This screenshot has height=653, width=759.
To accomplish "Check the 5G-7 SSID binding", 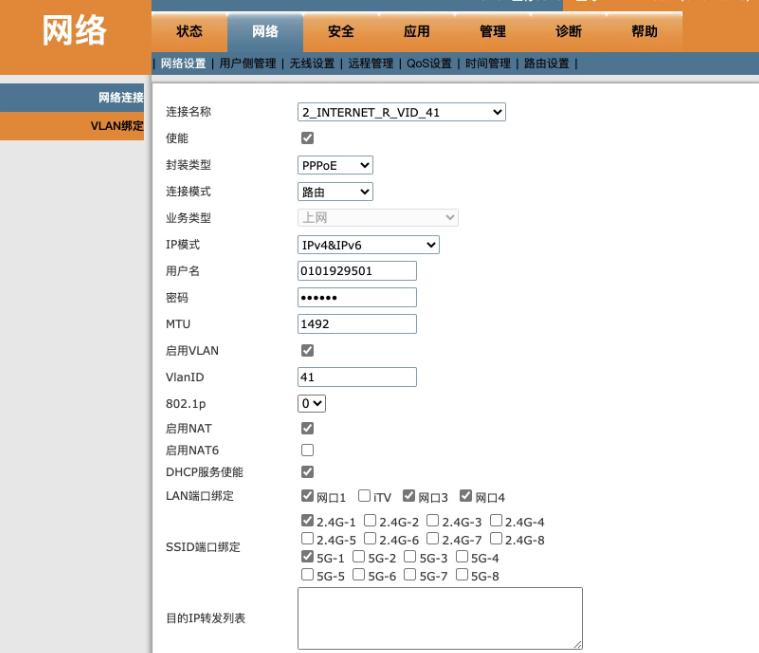I will 410,575.
